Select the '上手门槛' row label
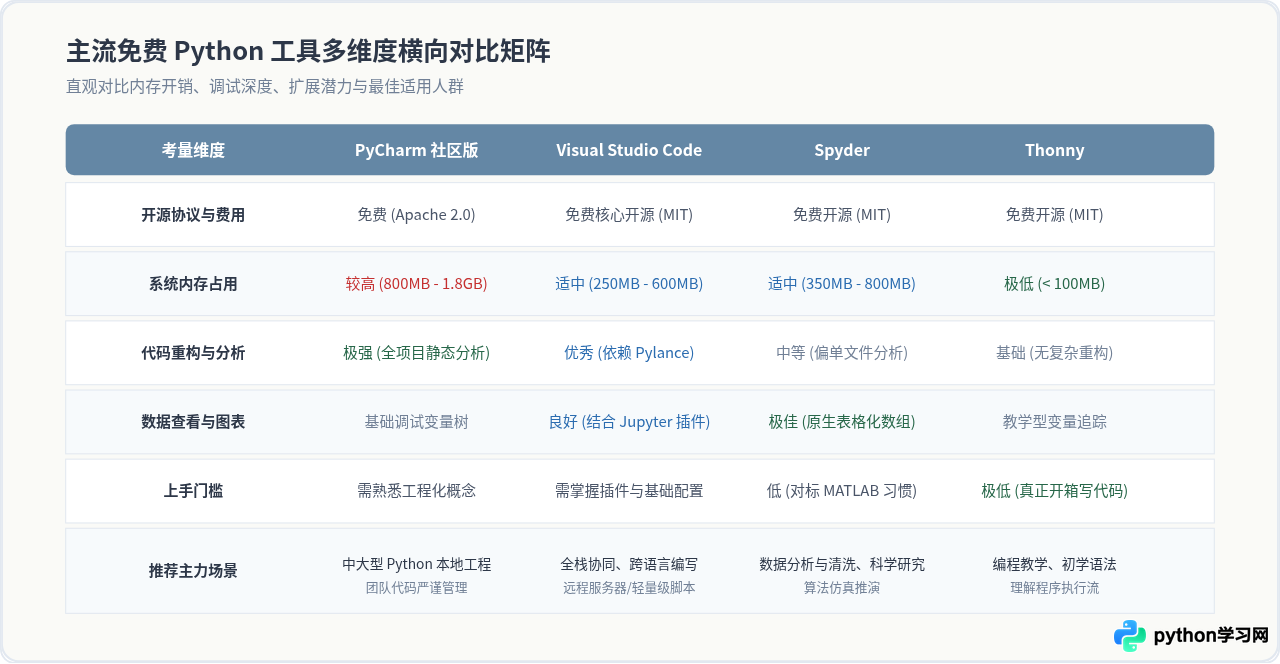This screenshot has height=664, width=1280. click(x=193, y=491)
